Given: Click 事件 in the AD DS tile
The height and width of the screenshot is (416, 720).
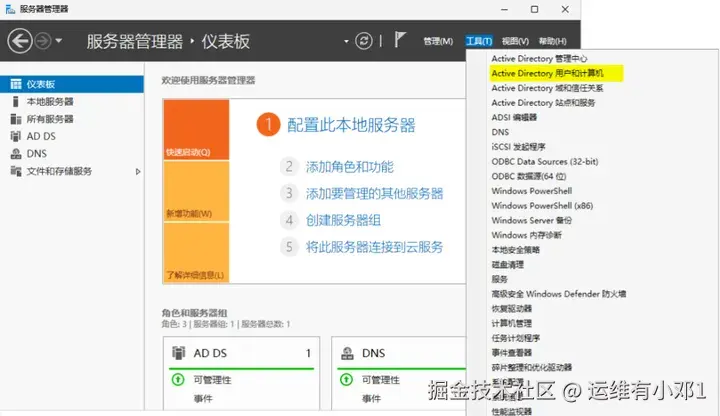Looking at the screenshot, I should 203,399.
